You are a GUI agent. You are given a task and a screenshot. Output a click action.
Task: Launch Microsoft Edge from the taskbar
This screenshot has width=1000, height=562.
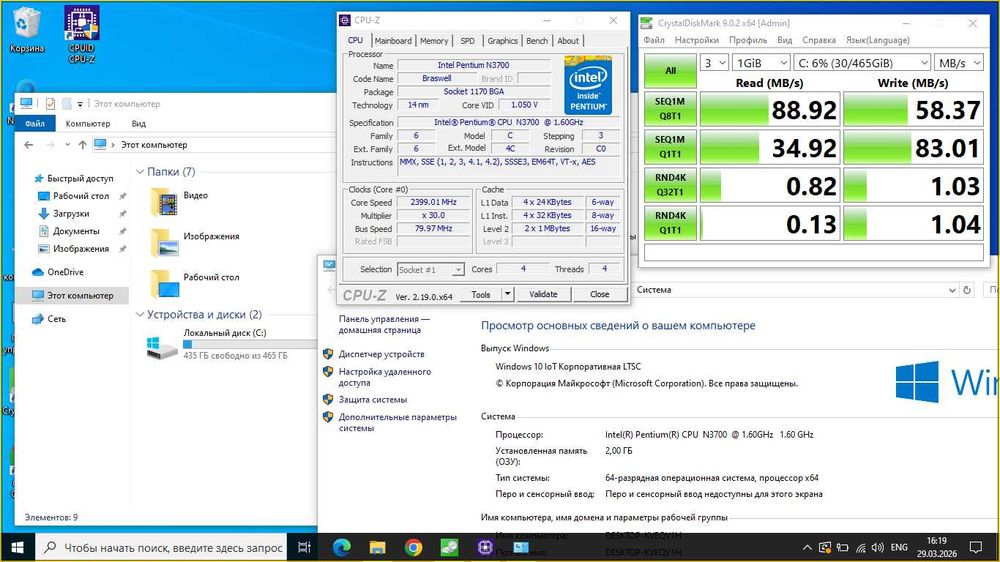point(342,547)
